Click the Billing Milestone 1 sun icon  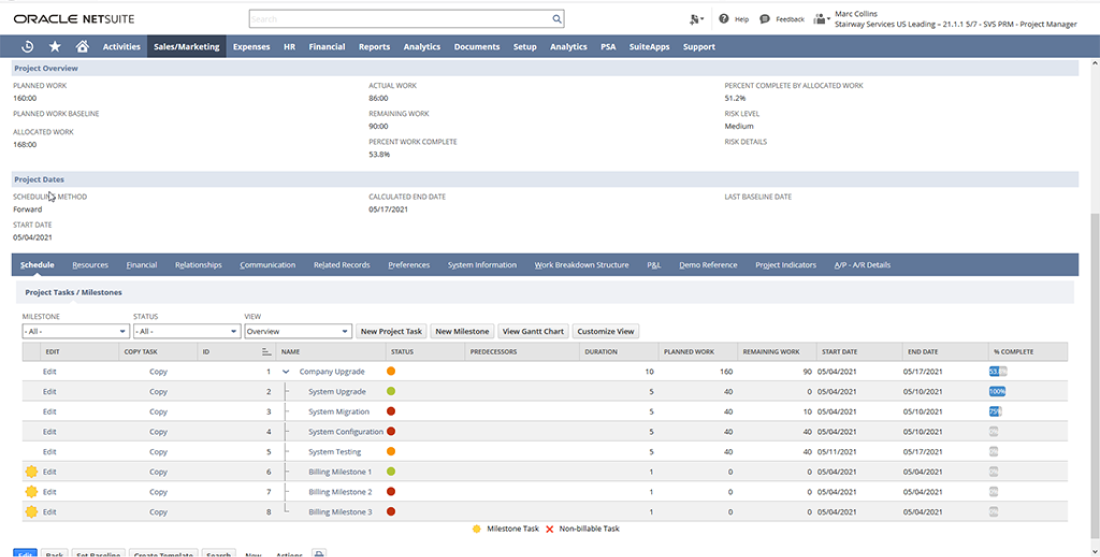click(30, 472)
